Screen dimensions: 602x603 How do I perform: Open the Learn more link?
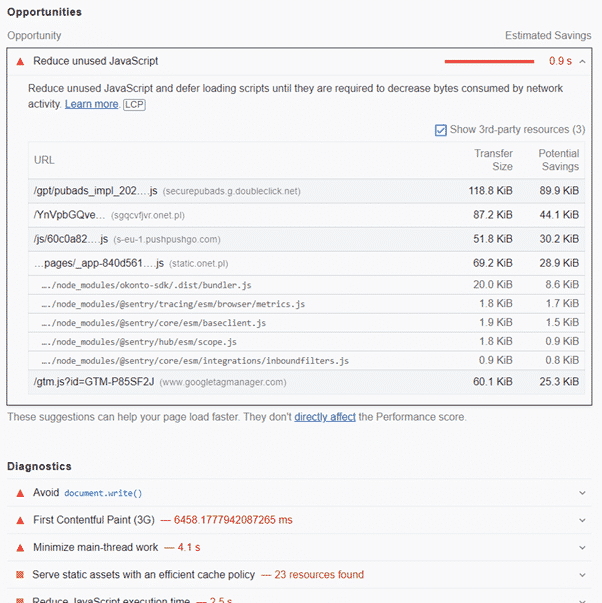[92, 104]
